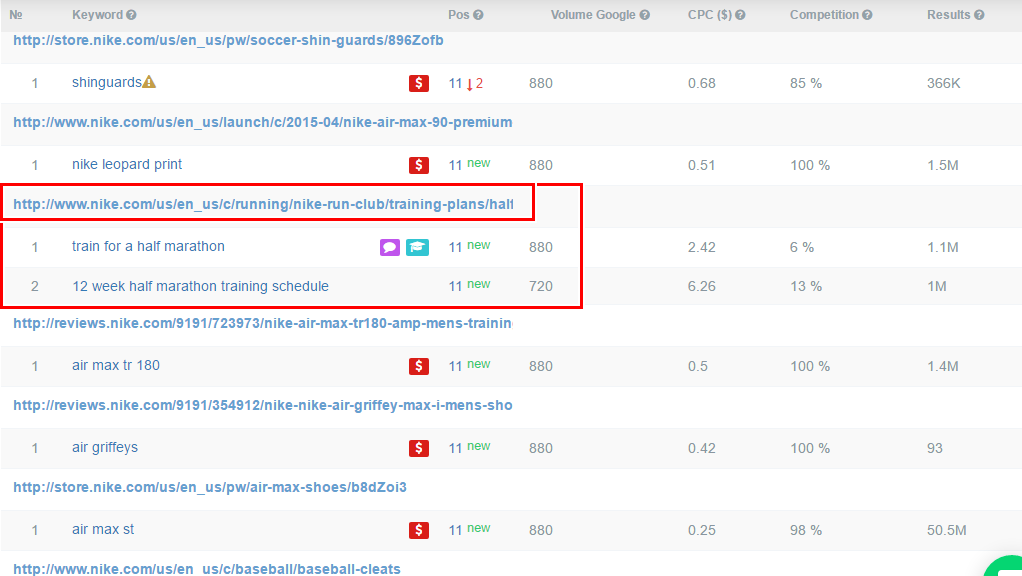
Task: Click the help icon beside CPC ($)
Action: (x=740, y=15)
